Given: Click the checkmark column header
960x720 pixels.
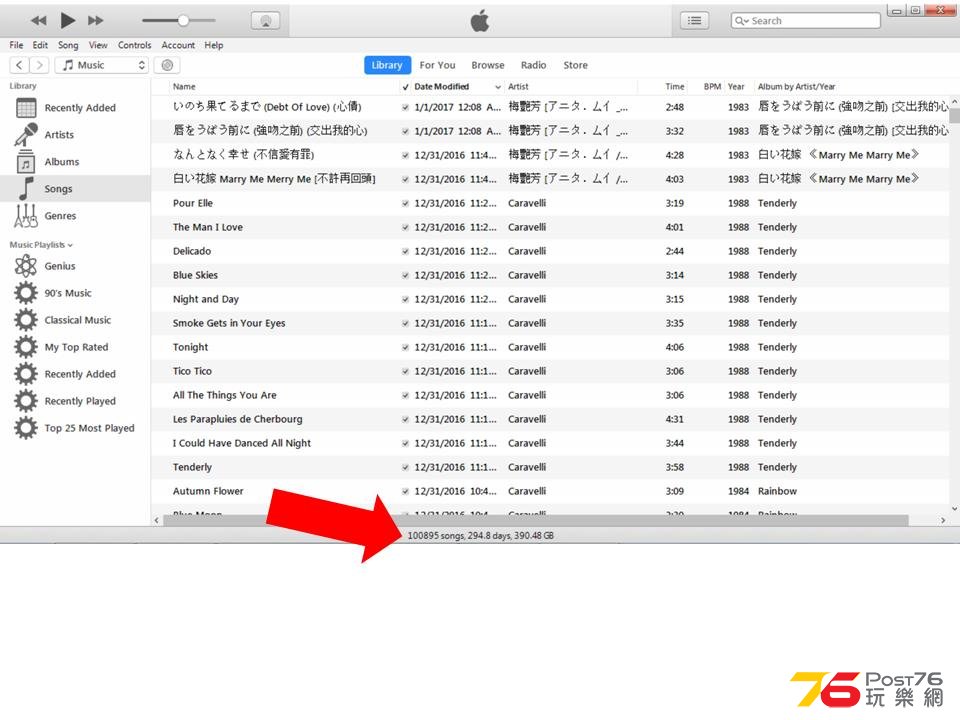Looking at the screenshot, I should coord(405,87).
